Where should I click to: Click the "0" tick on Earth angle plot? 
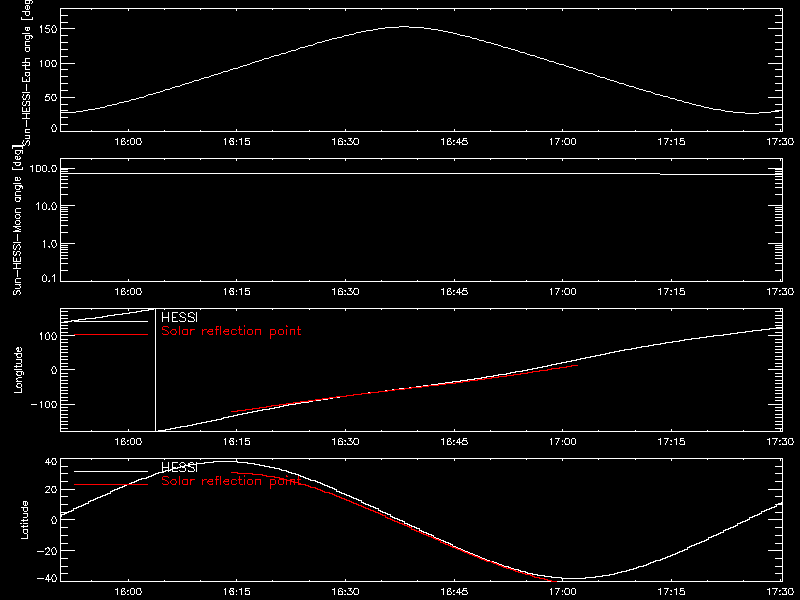(x=54, y=128)
